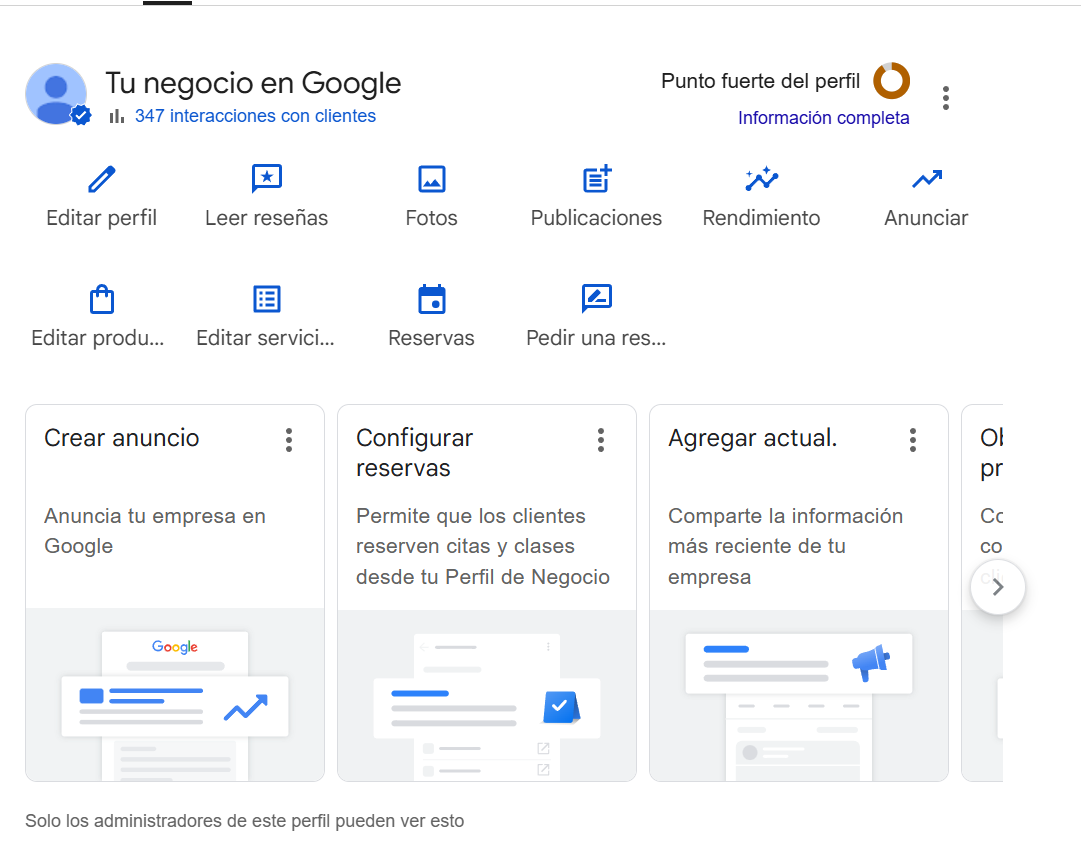Click the business profile avatar
1081x844 pixels.
57,95
